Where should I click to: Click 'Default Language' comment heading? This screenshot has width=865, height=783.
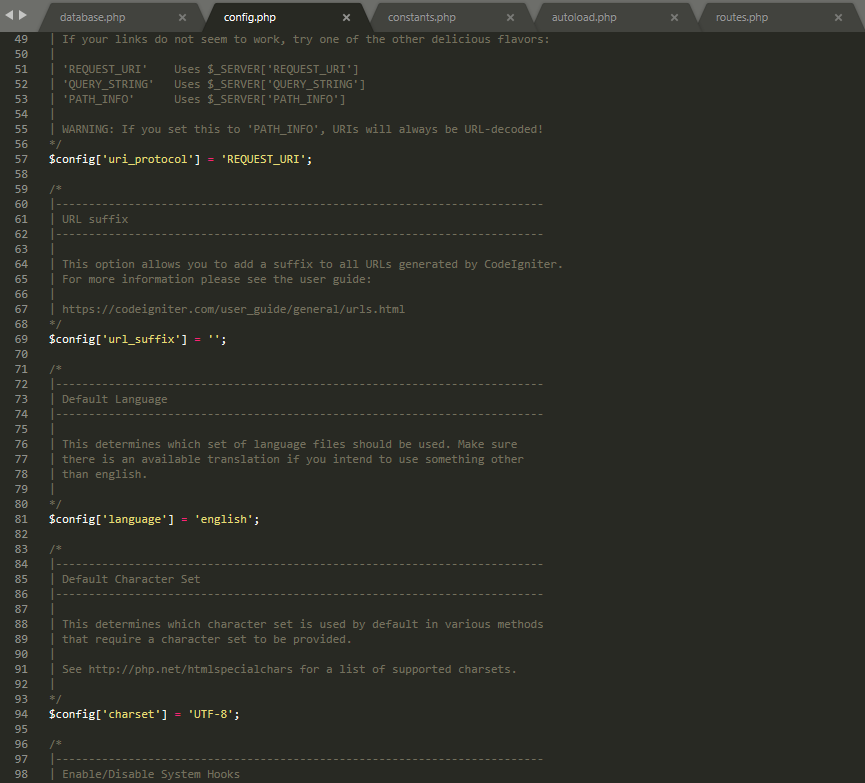pyautogui.click(x=114, y=400)
